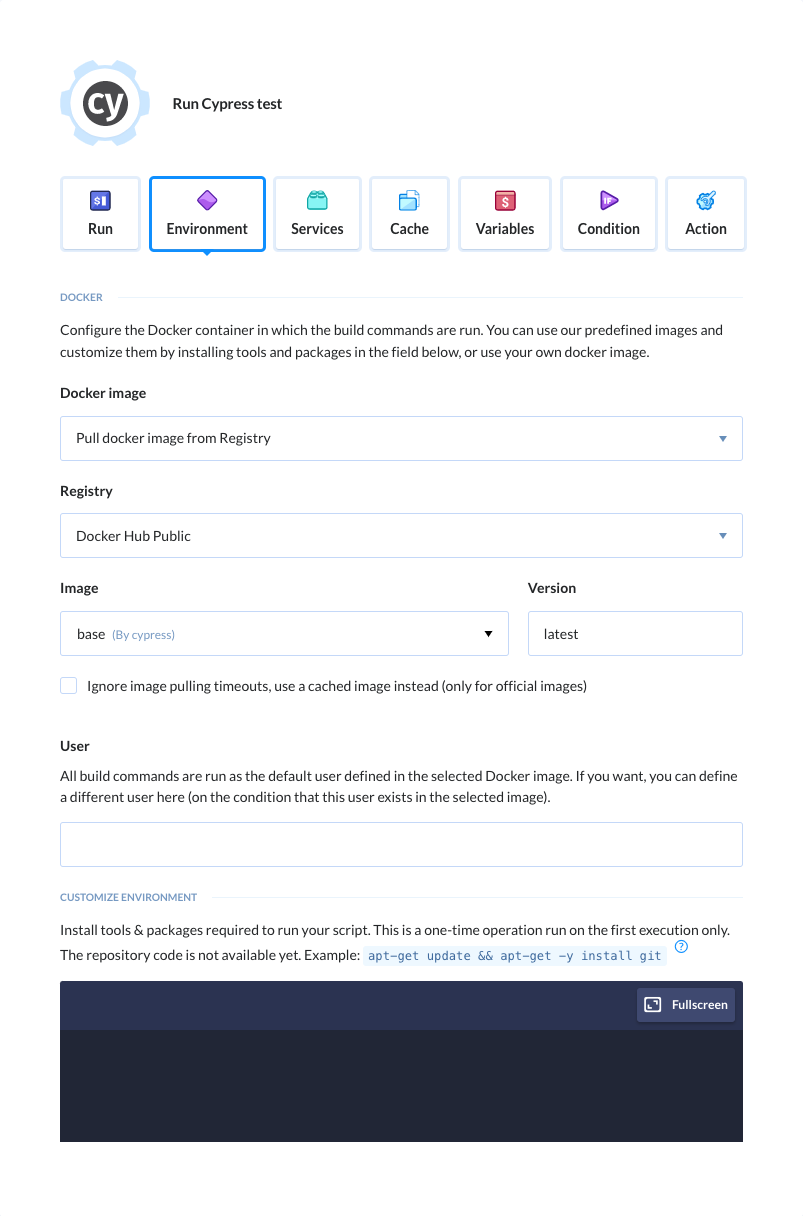Click the fullscreen expand icon in editor
Screen dimensions: 803x1216
pos(655,1004)
